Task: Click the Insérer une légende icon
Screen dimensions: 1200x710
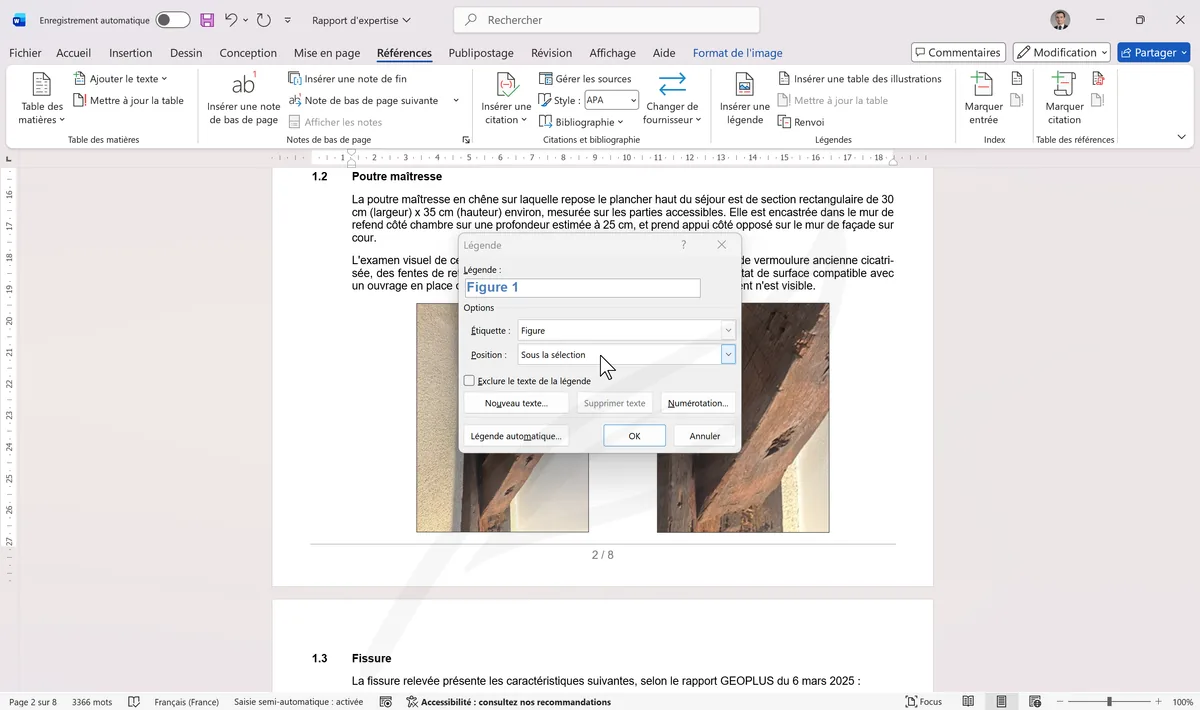Action: (744, 86)
